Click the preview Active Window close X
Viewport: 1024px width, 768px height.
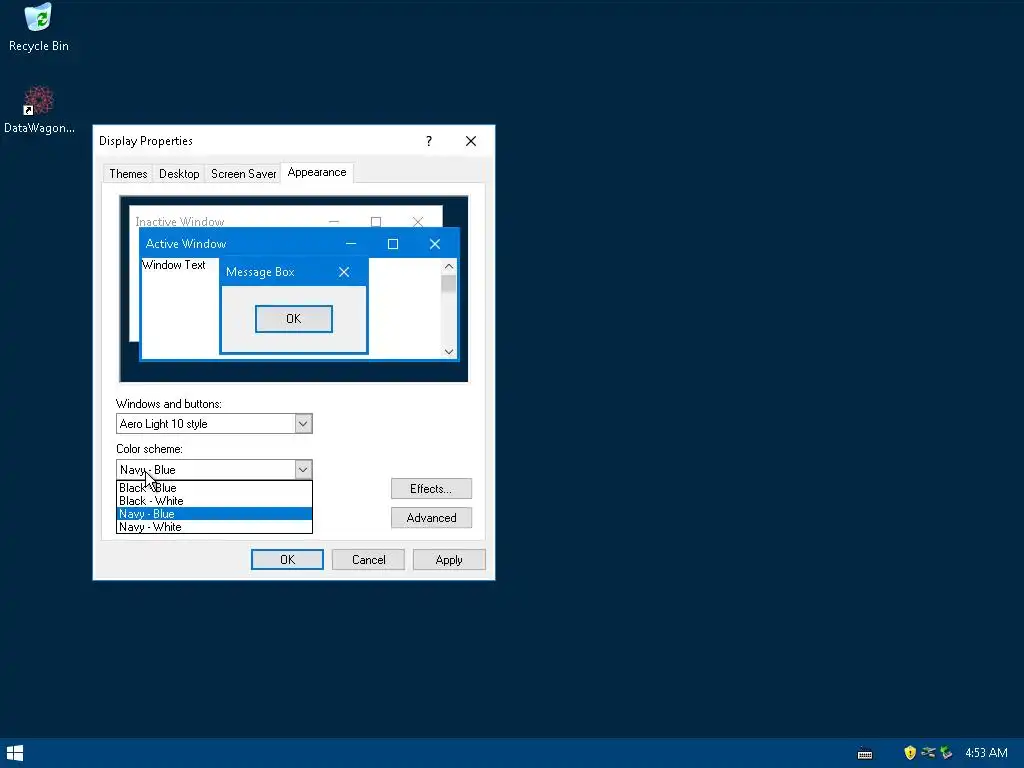(434, 244)
